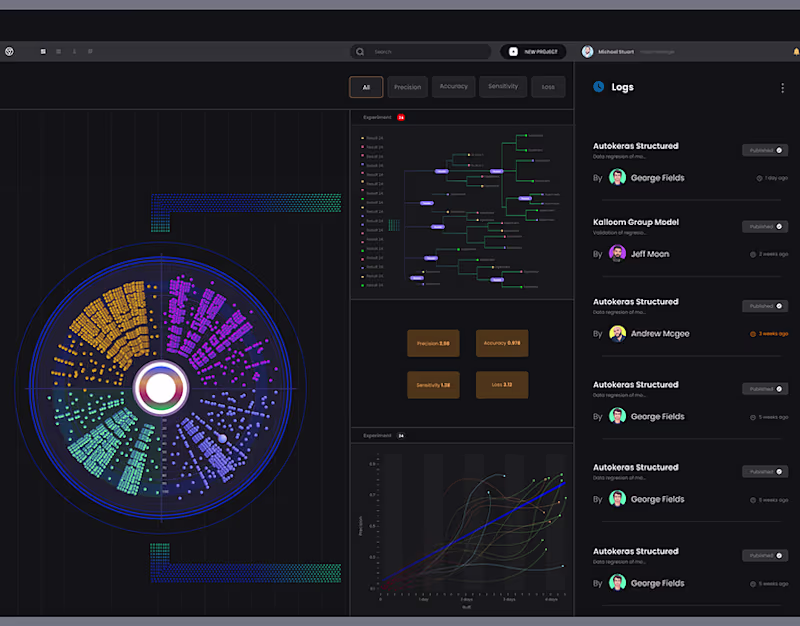Click the search magnifier icon
The image size is (800, 626).
pos(360,51)
